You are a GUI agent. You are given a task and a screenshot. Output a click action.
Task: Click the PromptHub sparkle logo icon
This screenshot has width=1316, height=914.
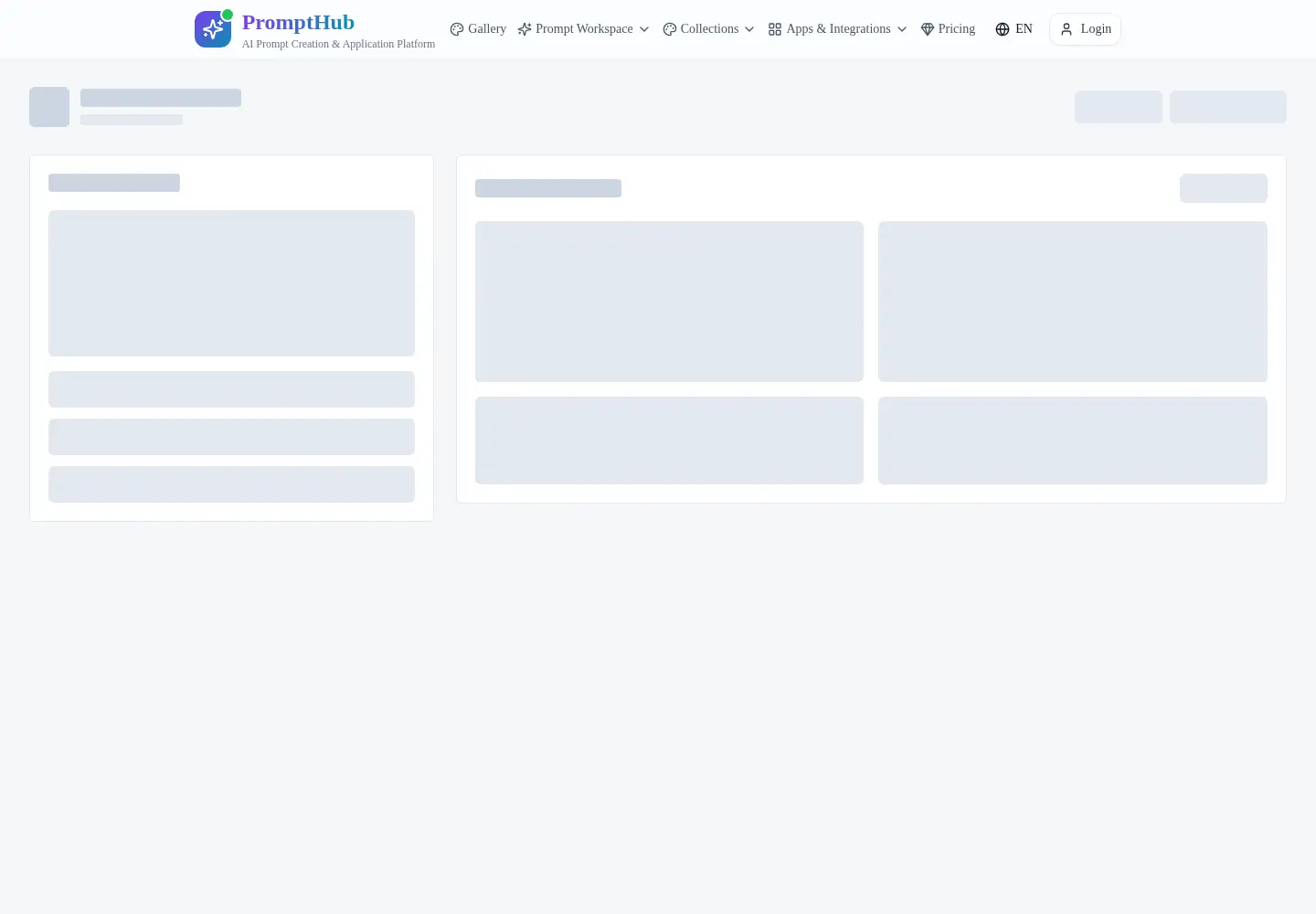[x=213, y=29]
